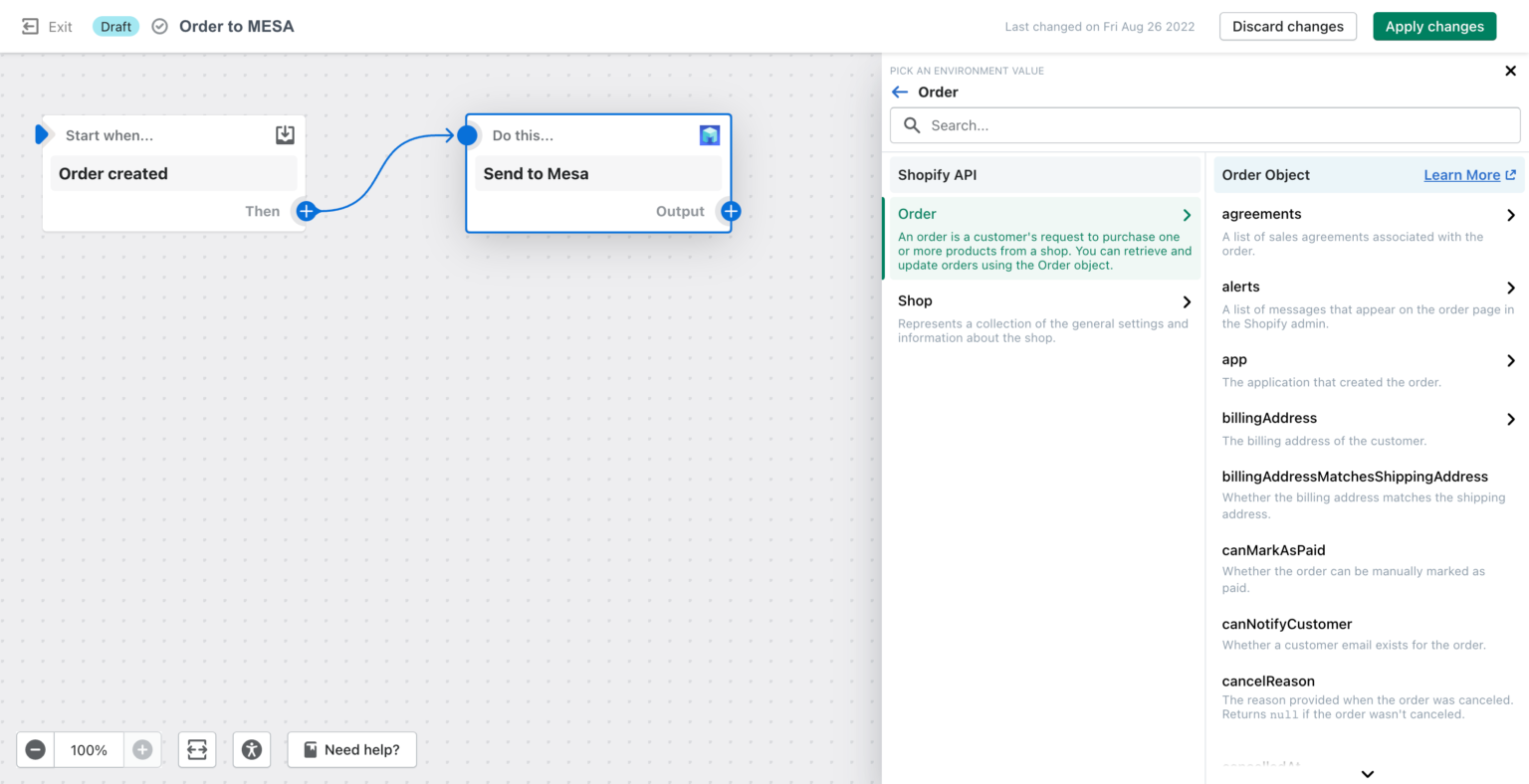The width and height of the screenshot is (1529, 784).
Task: Click the Draft status badge
Action: coord(116,27)
